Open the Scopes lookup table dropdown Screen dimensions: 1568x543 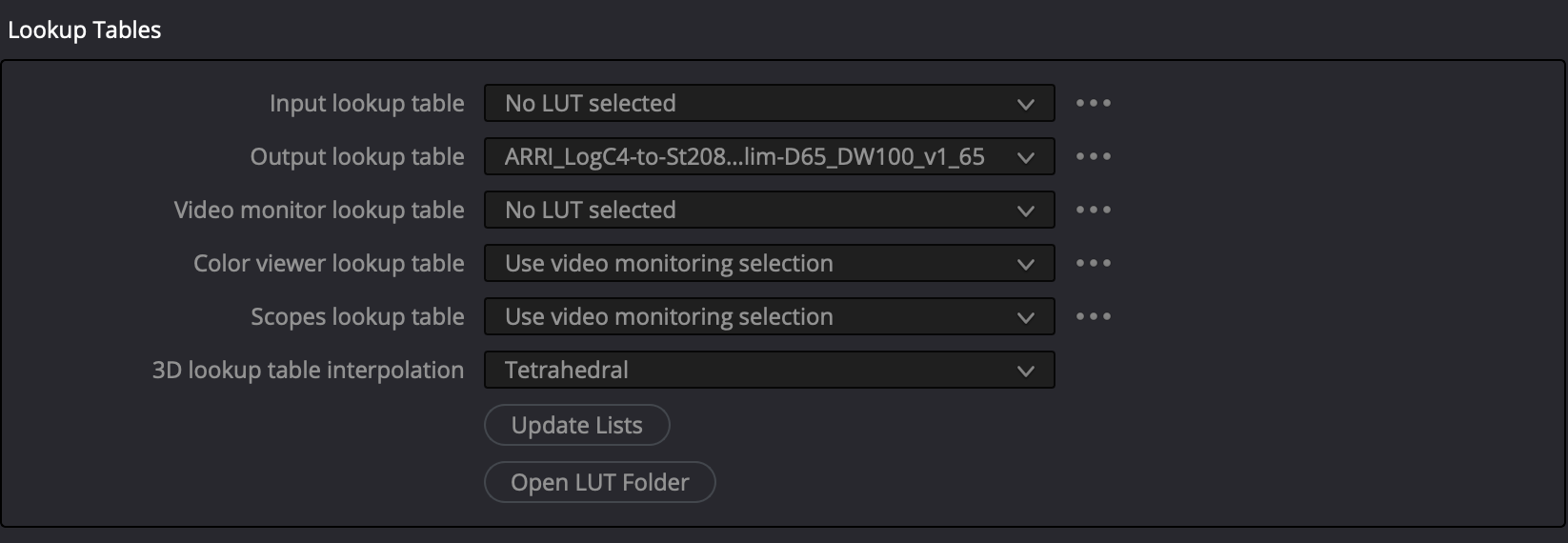coord(769,316)
